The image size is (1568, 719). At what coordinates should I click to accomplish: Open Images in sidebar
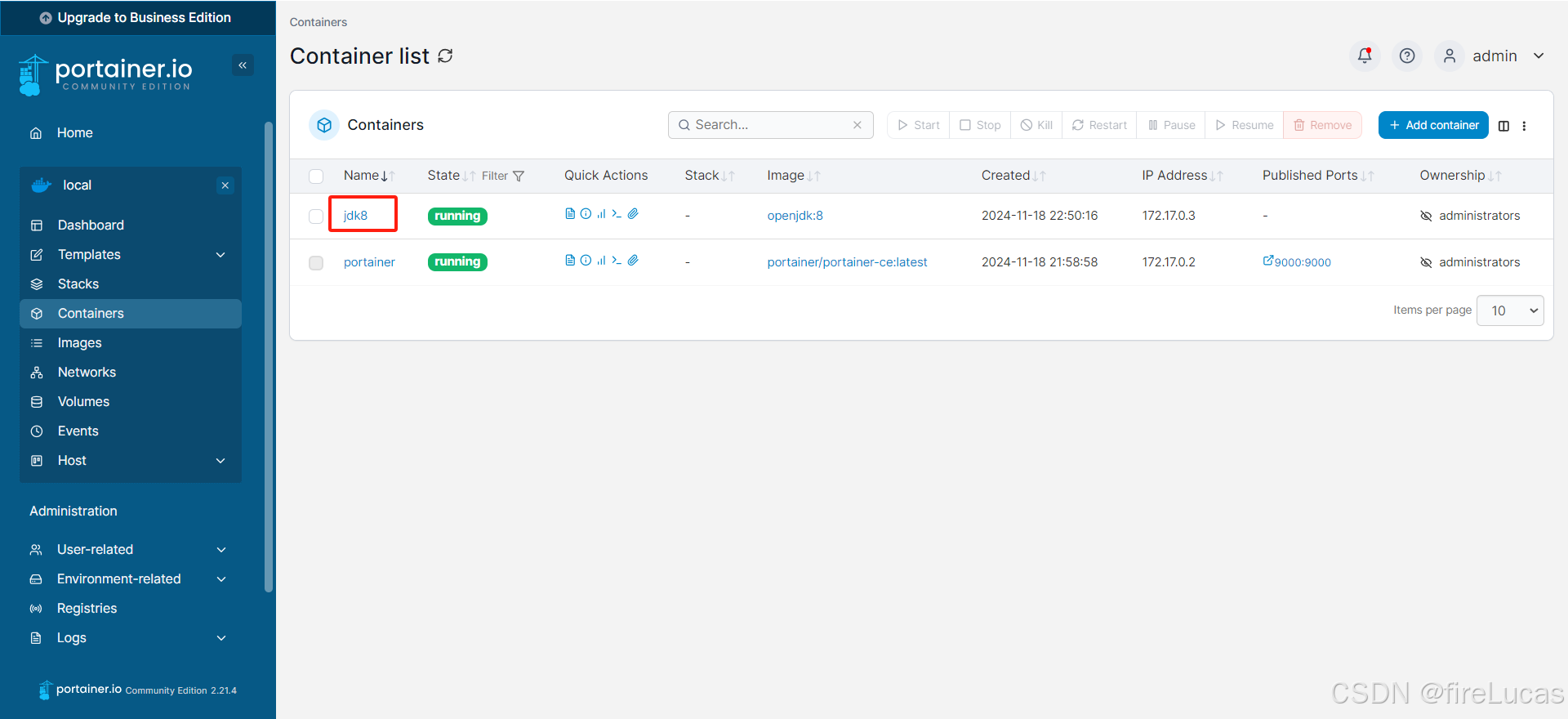131,343
